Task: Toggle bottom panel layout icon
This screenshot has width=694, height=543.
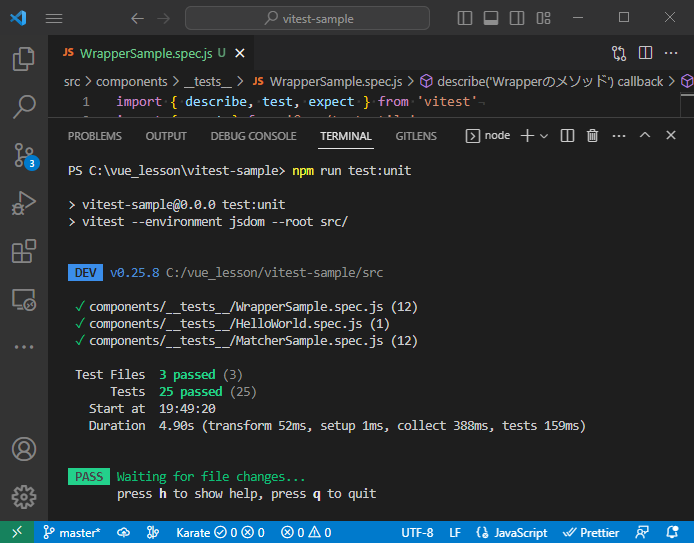Action: coord(490,18)
